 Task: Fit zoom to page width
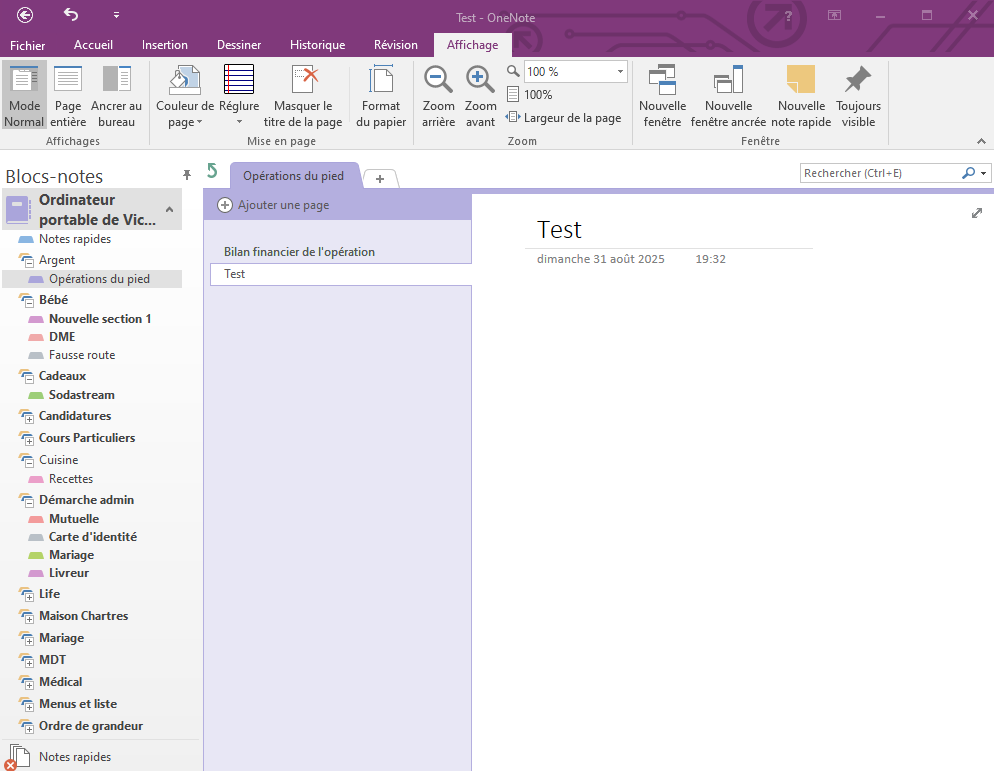point(564,118)
